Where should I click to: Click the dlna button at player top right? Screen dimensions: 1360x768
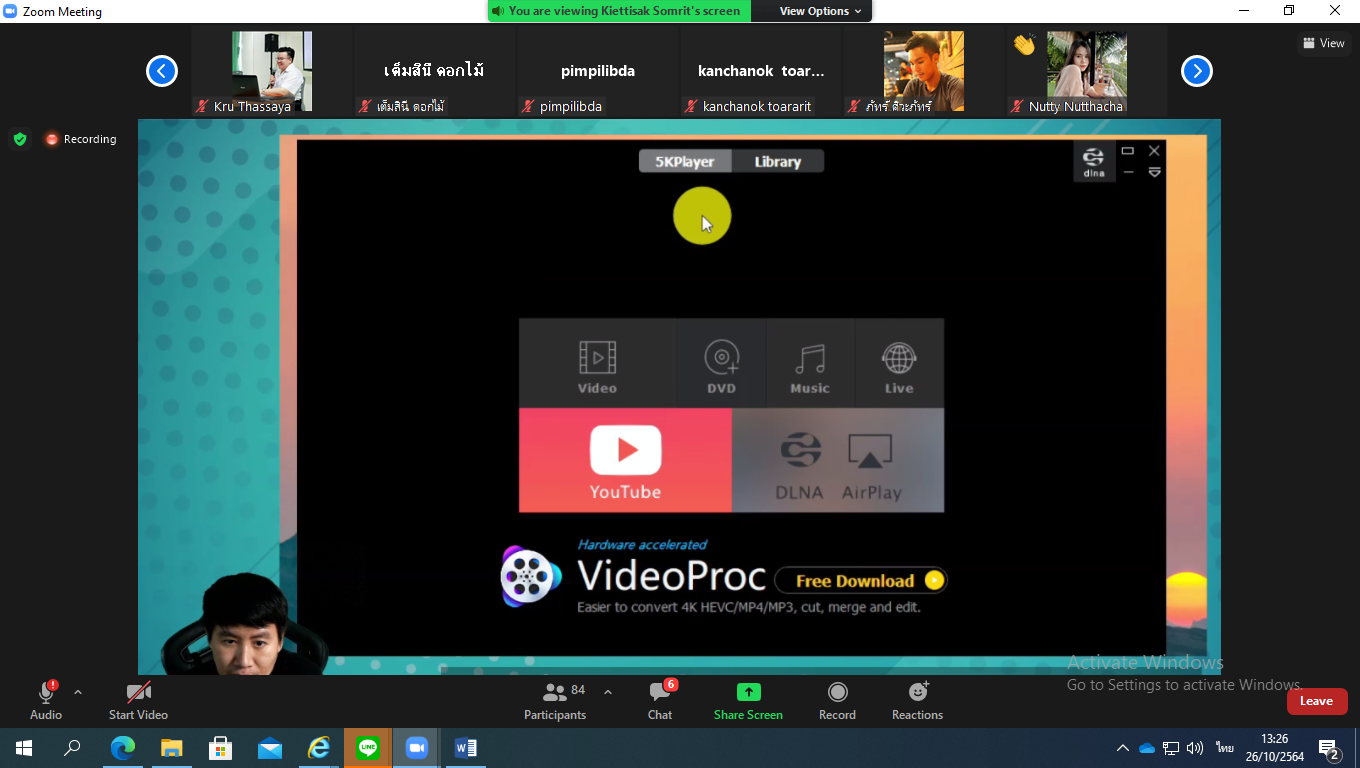tap(1094, 162)
